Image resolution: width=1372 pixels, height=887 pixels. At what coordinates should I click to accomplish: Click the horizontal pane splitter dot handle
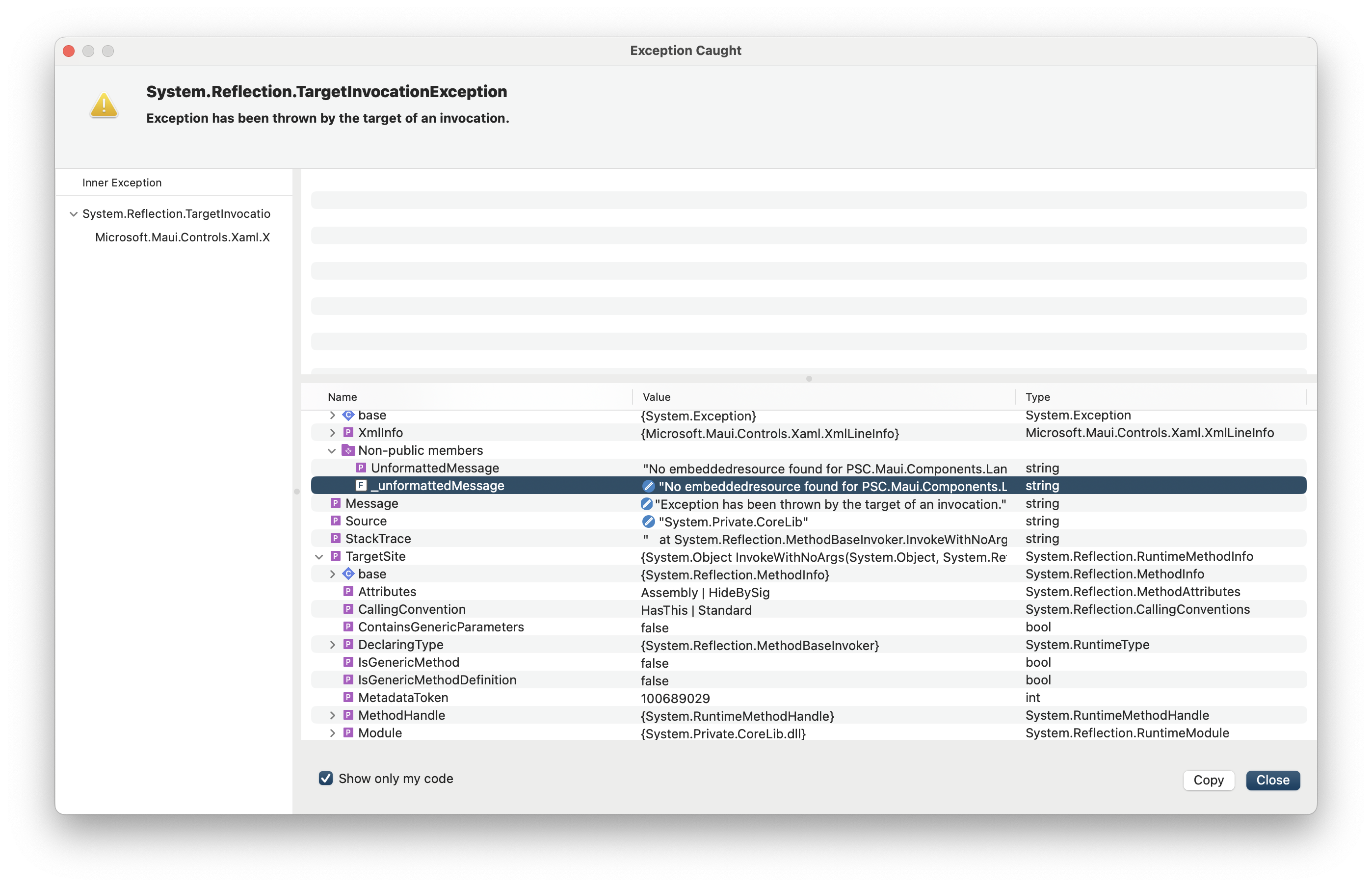tap(809, 378)
